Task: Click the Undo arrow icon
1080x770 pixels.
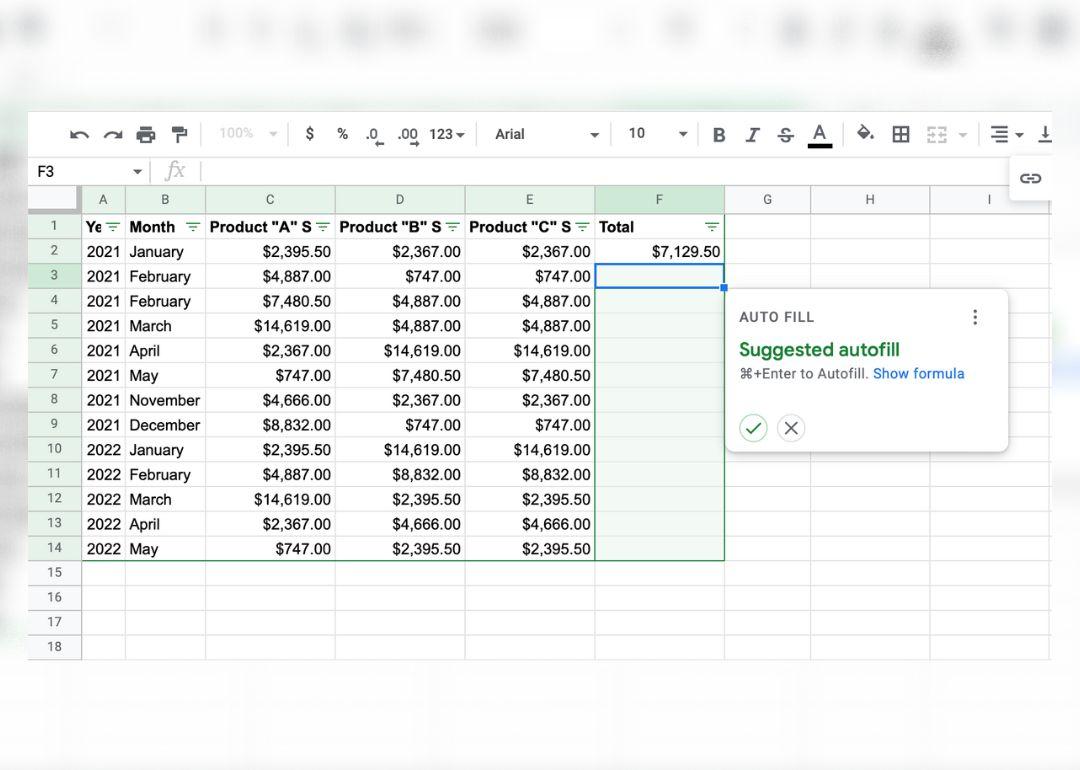Action: [80, 135]
